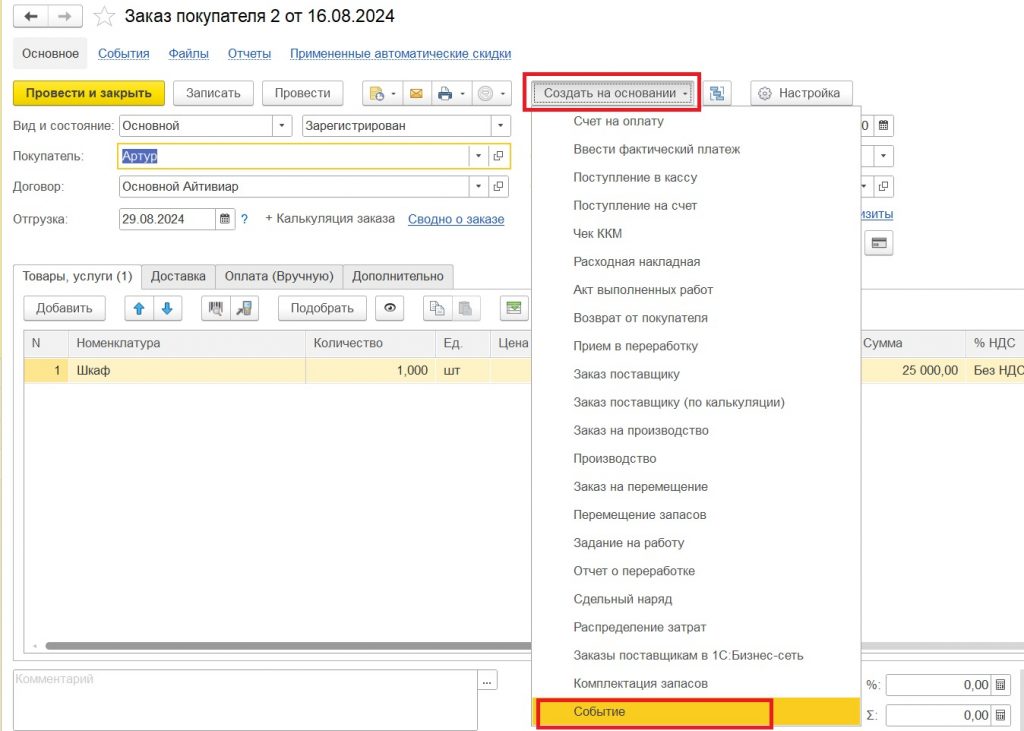
Task: Choose Акт выполненных работ menu entry
Action: coord(696,289)
